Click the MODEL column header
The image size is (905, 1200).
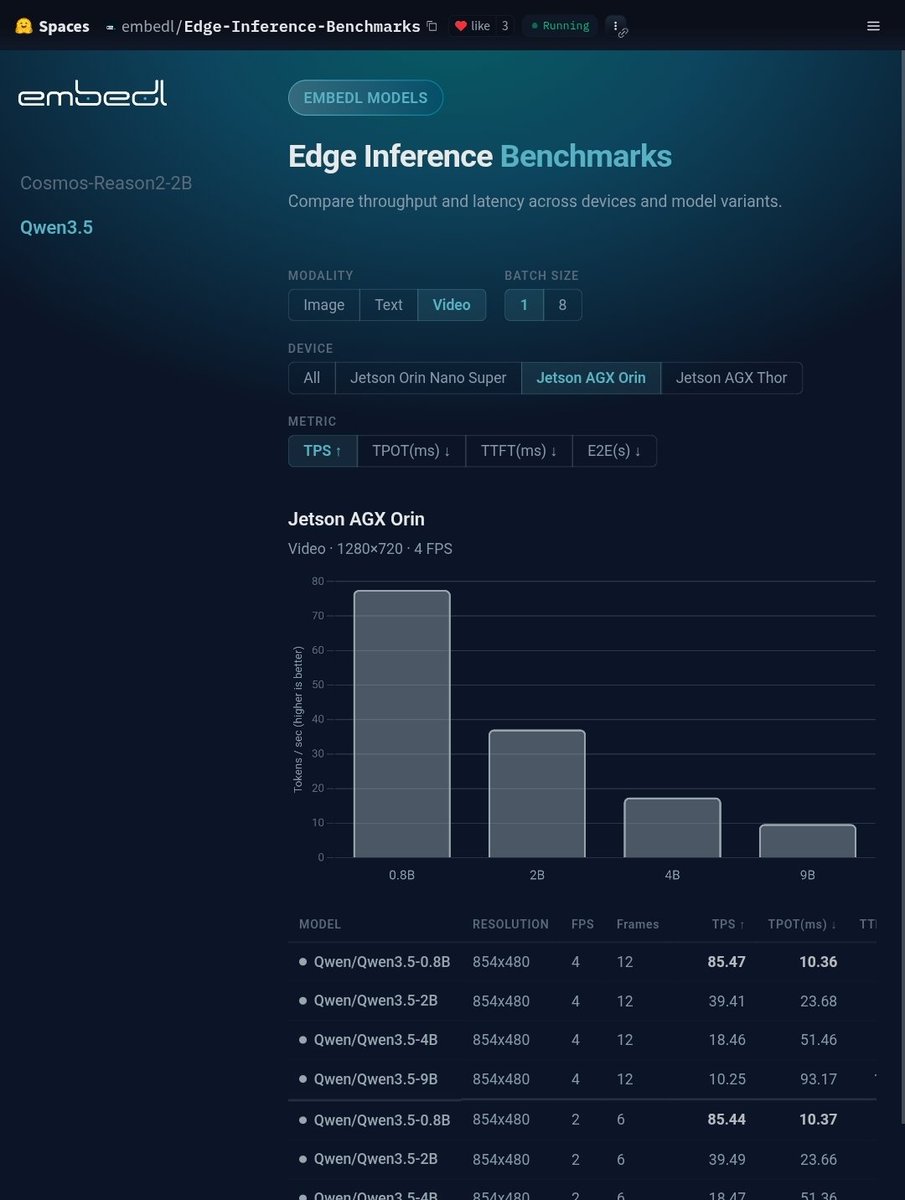point(320,924)
